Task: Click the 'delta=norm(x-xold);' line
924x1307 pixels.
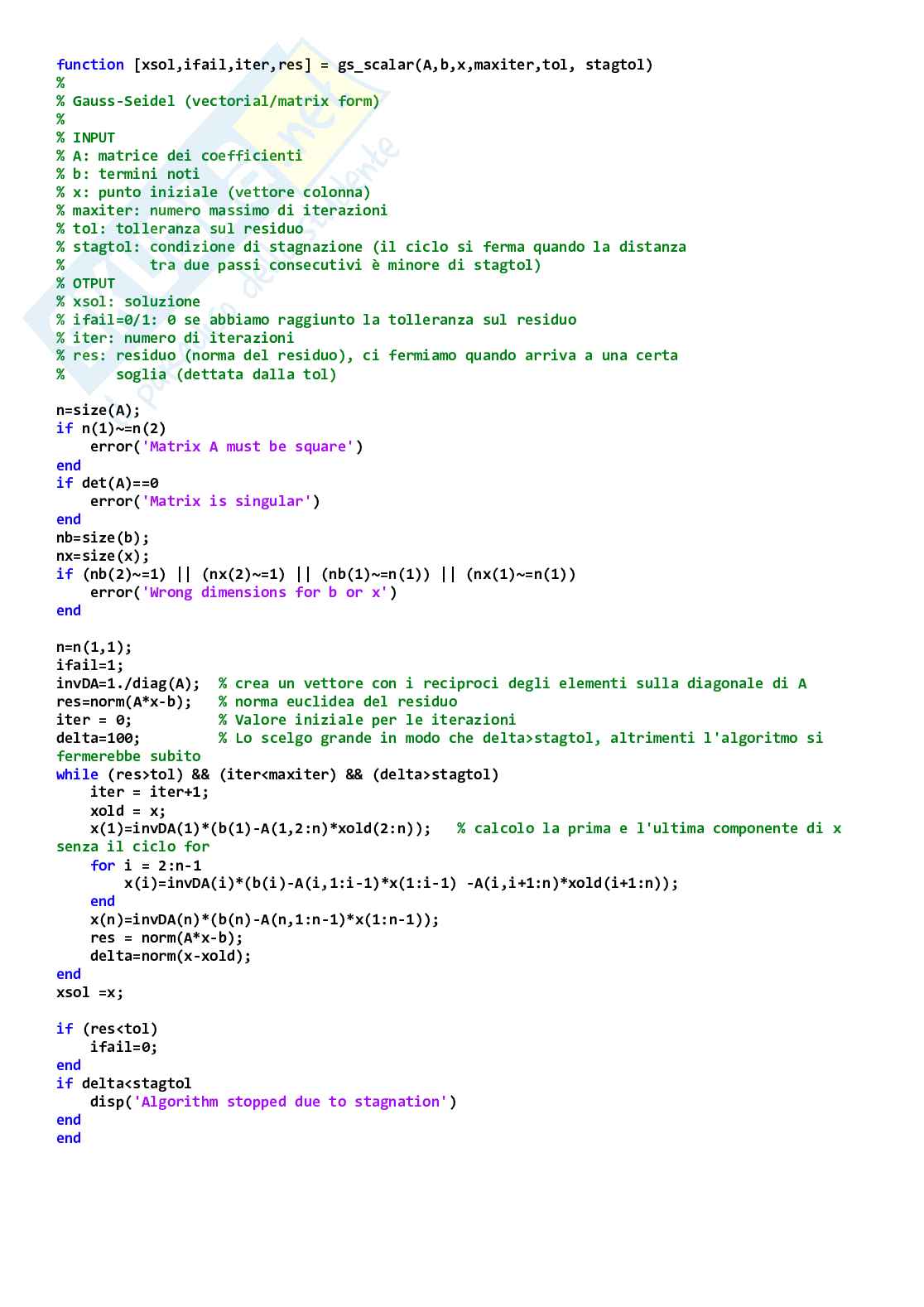Action: point(171,956)
